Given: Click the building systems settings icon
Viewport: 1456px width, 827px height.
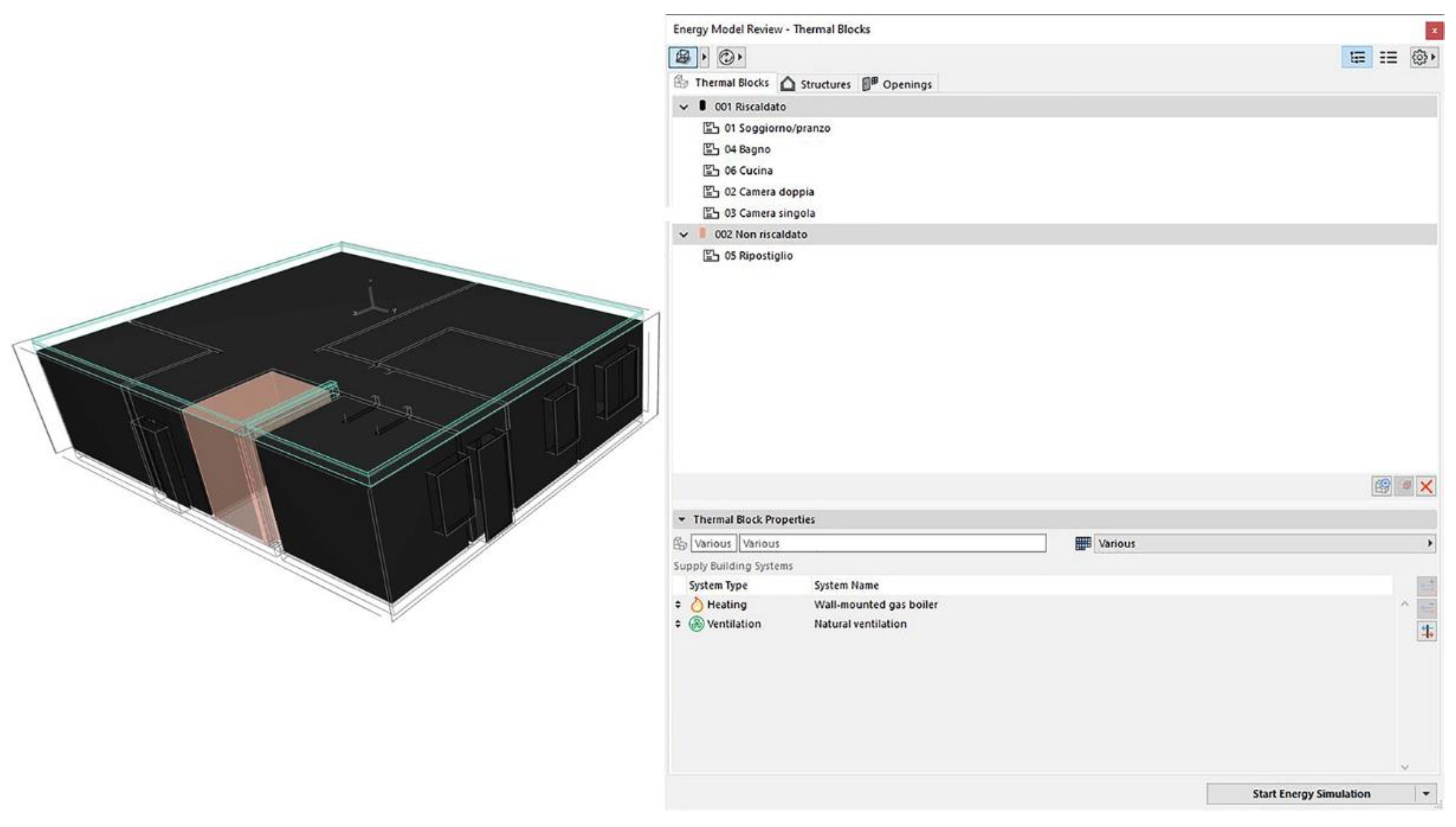Looking at the screenshot, I should coord(1427,631).
